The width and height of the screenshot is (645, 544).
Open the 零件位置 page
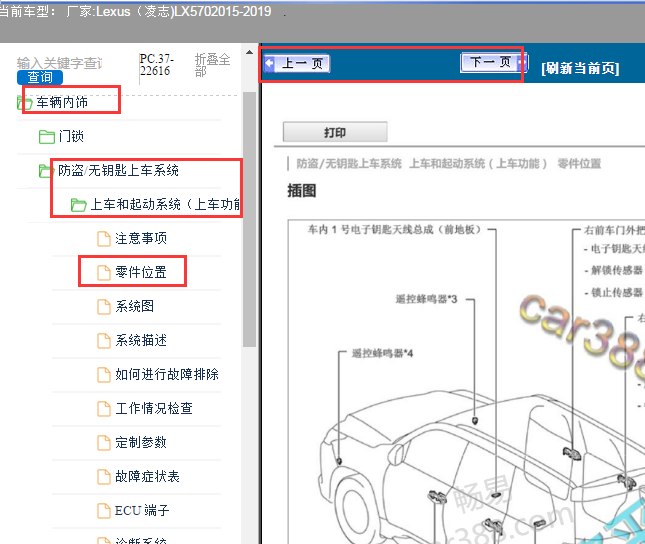click(x=141, y=272)
